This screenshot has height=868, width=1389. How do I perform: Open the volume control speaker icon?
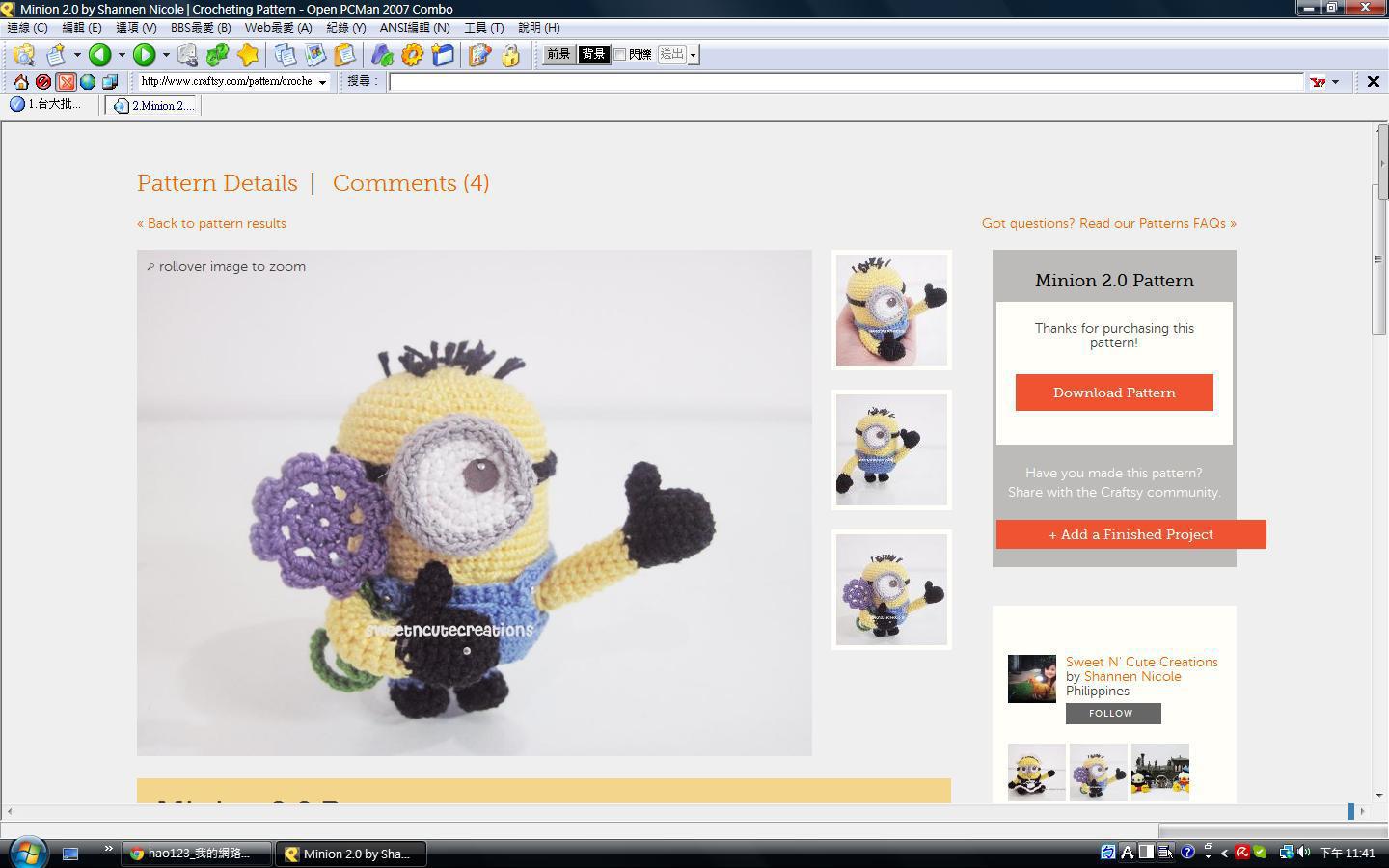pos(1303,853)
